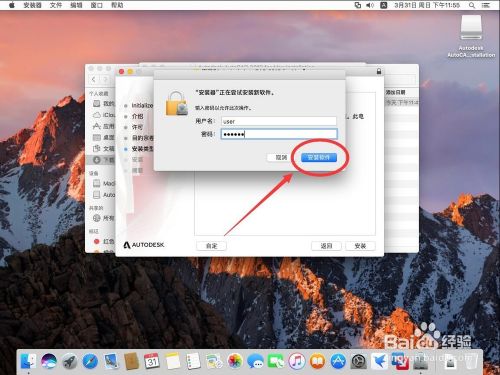This screenshot has height=375, width=500.
Task: Open Launchpad from the Dock
Action: [70, 361]
